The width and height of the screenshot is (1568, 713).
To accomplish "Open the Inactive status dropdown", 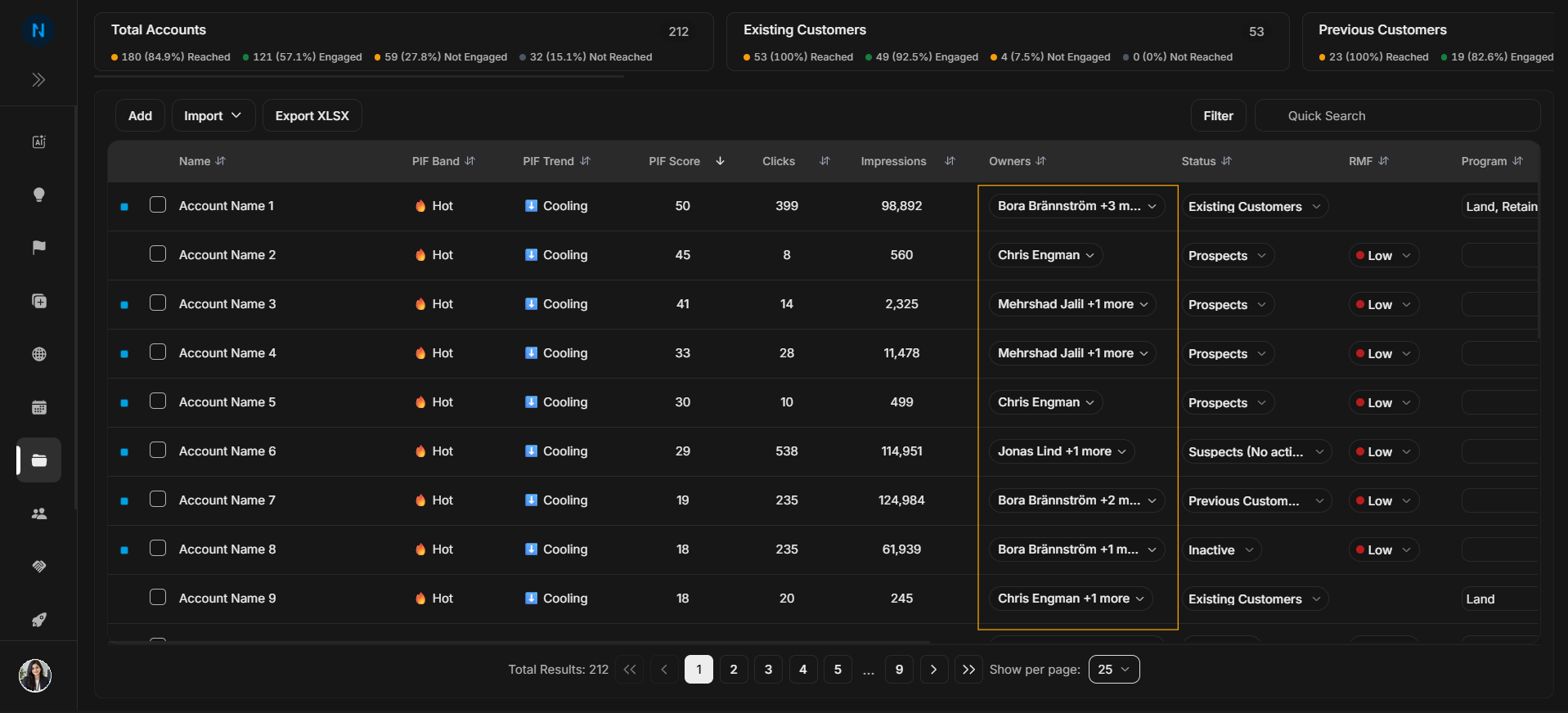I will (1220, 550).
